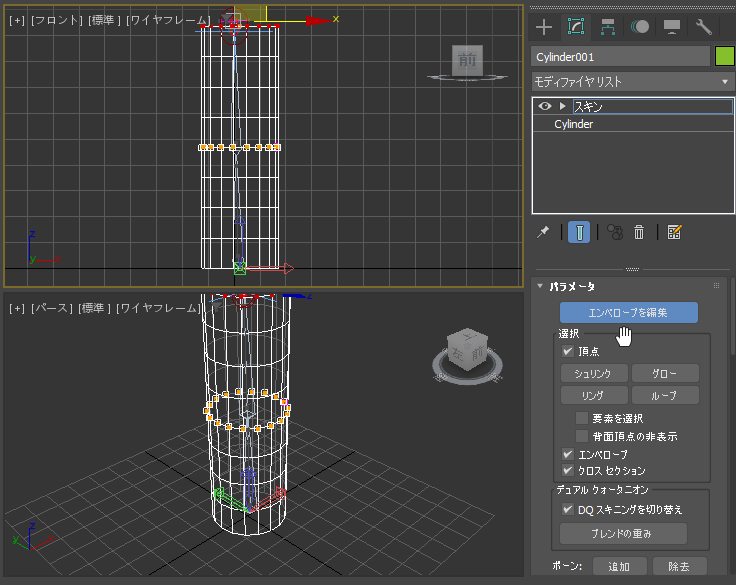The image size is (736, 585).
Task: Click the ループ button
Action: pyautogui.click(x=665, y=395)
